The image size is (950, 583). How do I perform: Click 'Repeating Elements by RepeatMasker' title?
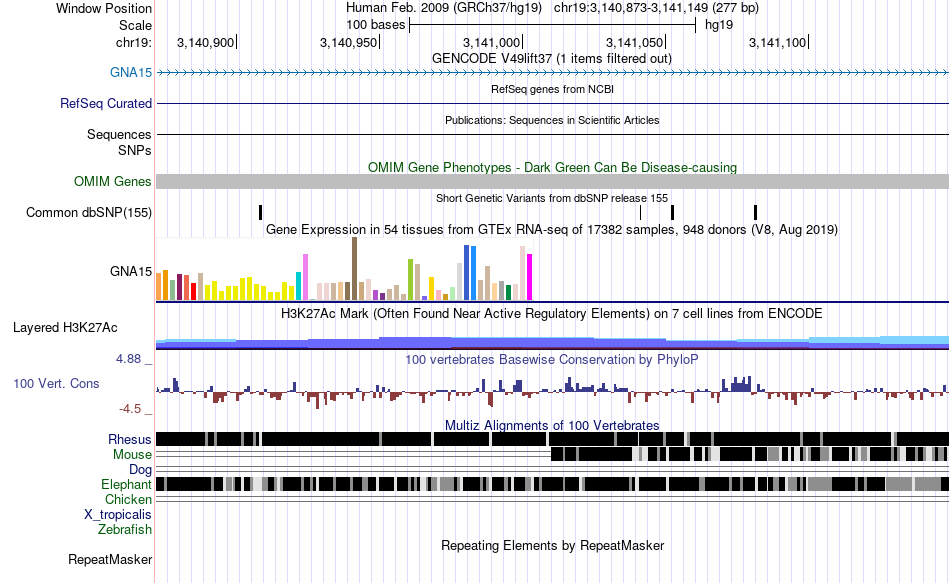(552, 546)
